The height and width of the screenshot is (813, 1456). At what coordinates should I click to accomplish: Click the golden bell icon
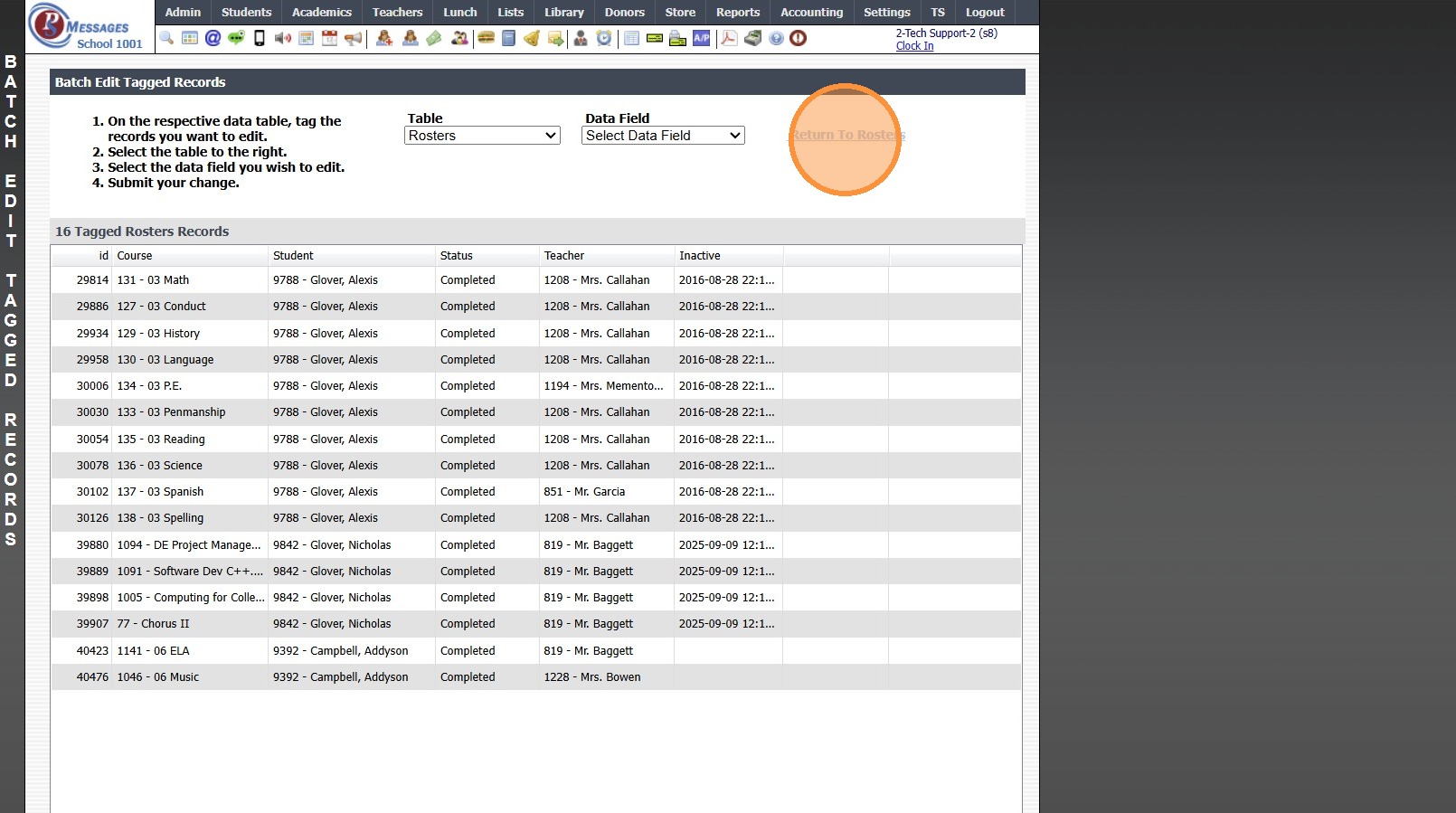tap(532, 38)
